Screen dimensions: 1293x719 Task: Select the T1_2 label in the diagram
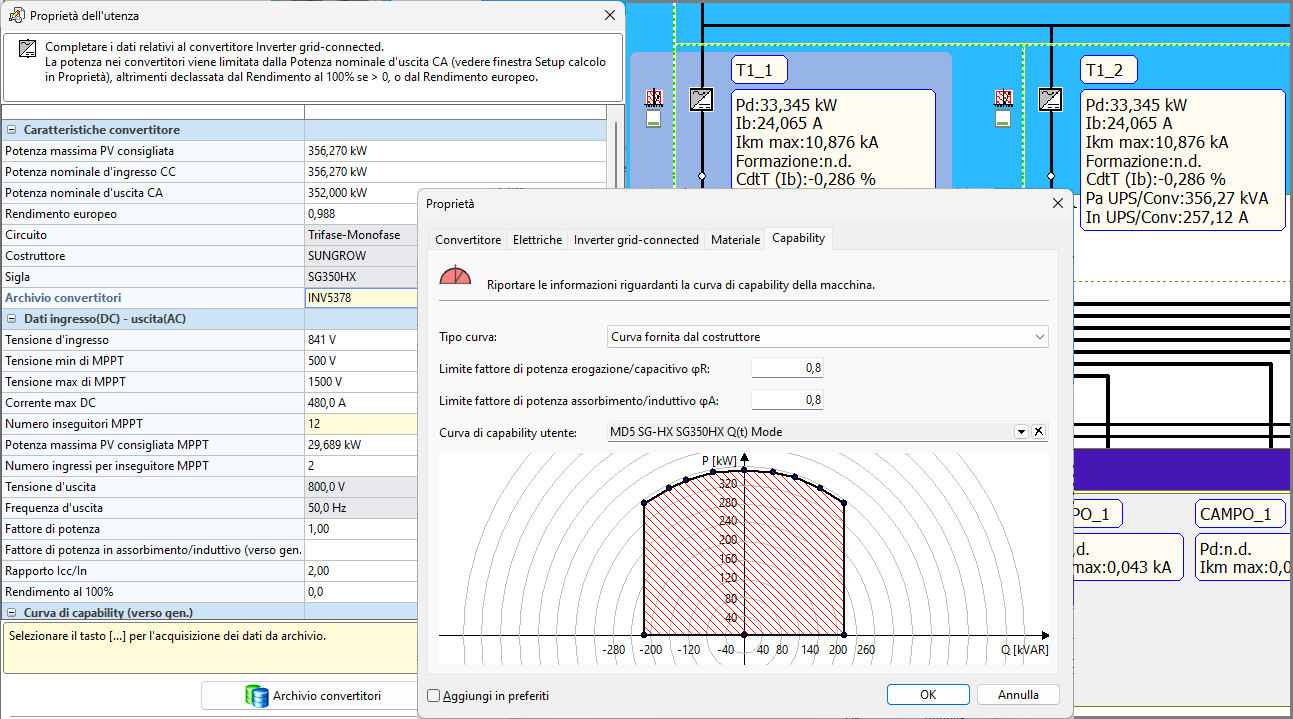1109,69
